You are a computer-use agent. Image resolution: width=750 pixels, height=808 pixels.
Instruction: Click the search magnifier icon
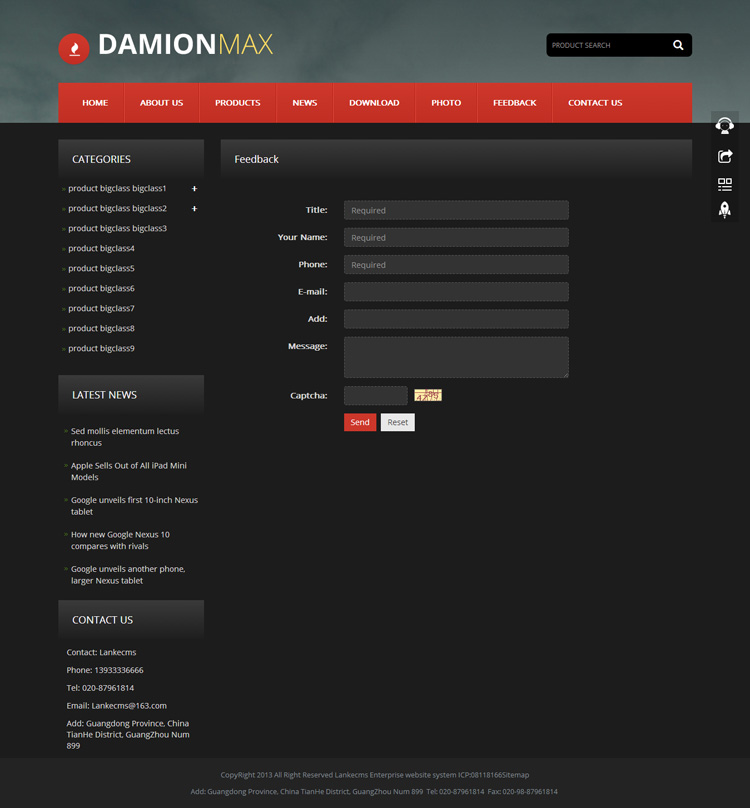point(678,45)
